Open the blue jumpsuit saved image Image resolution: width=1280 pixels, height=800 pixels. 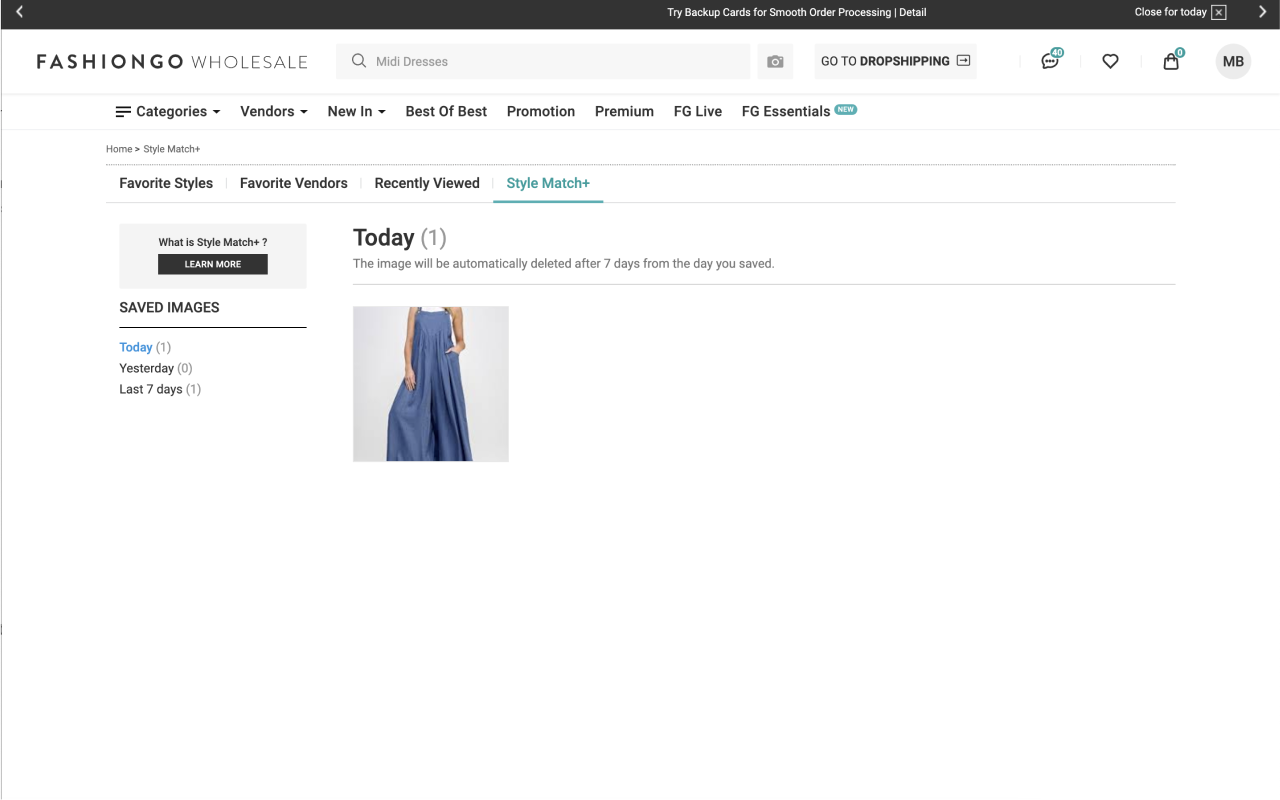pos(431,384)
